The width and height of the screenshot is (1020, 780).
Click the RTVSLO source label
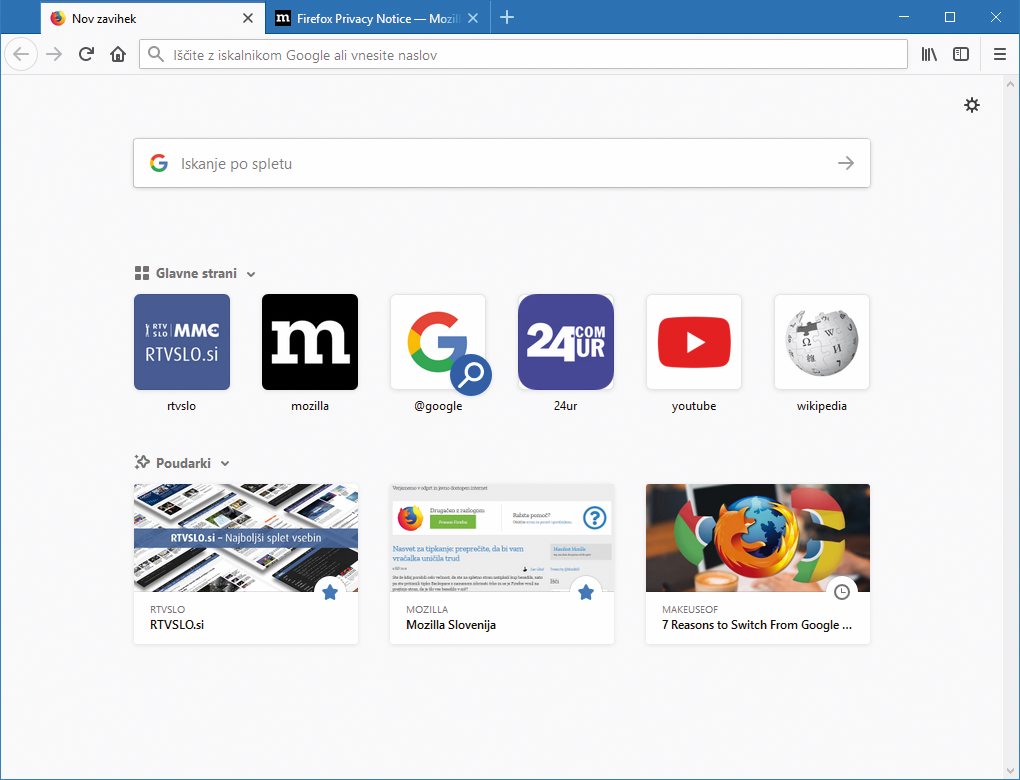click(167, 610)
